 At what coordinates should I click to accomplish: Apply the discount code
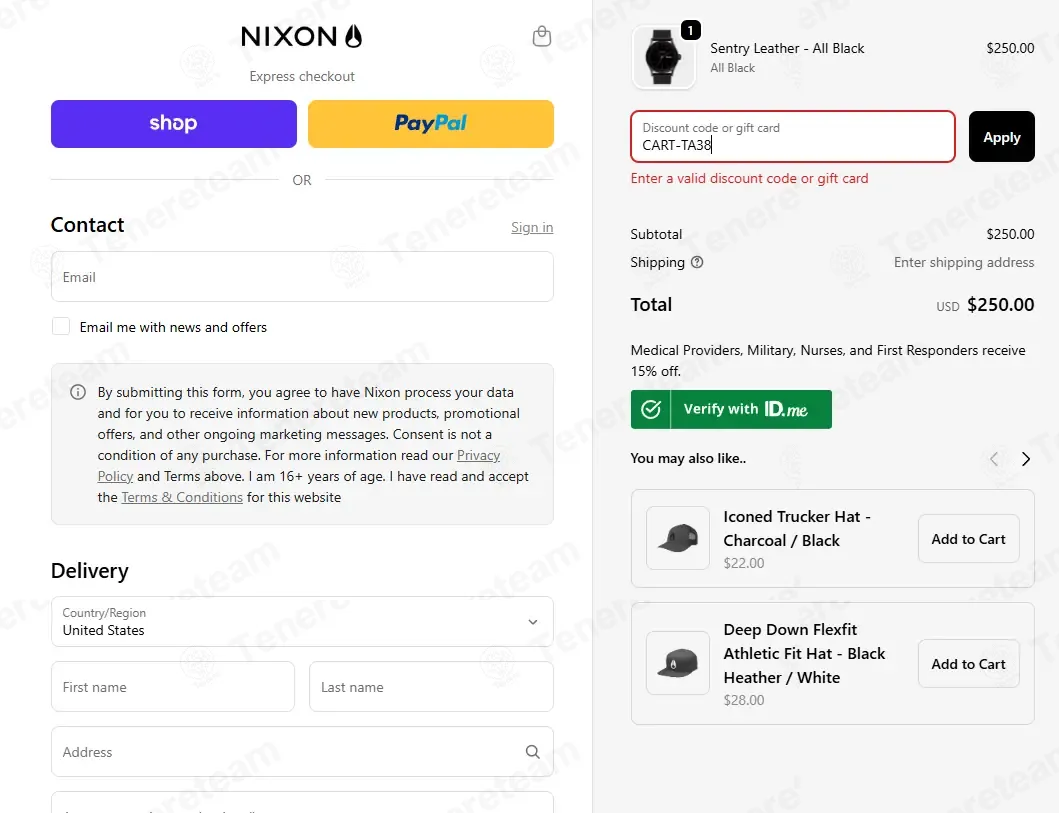tap(1001, 136)
